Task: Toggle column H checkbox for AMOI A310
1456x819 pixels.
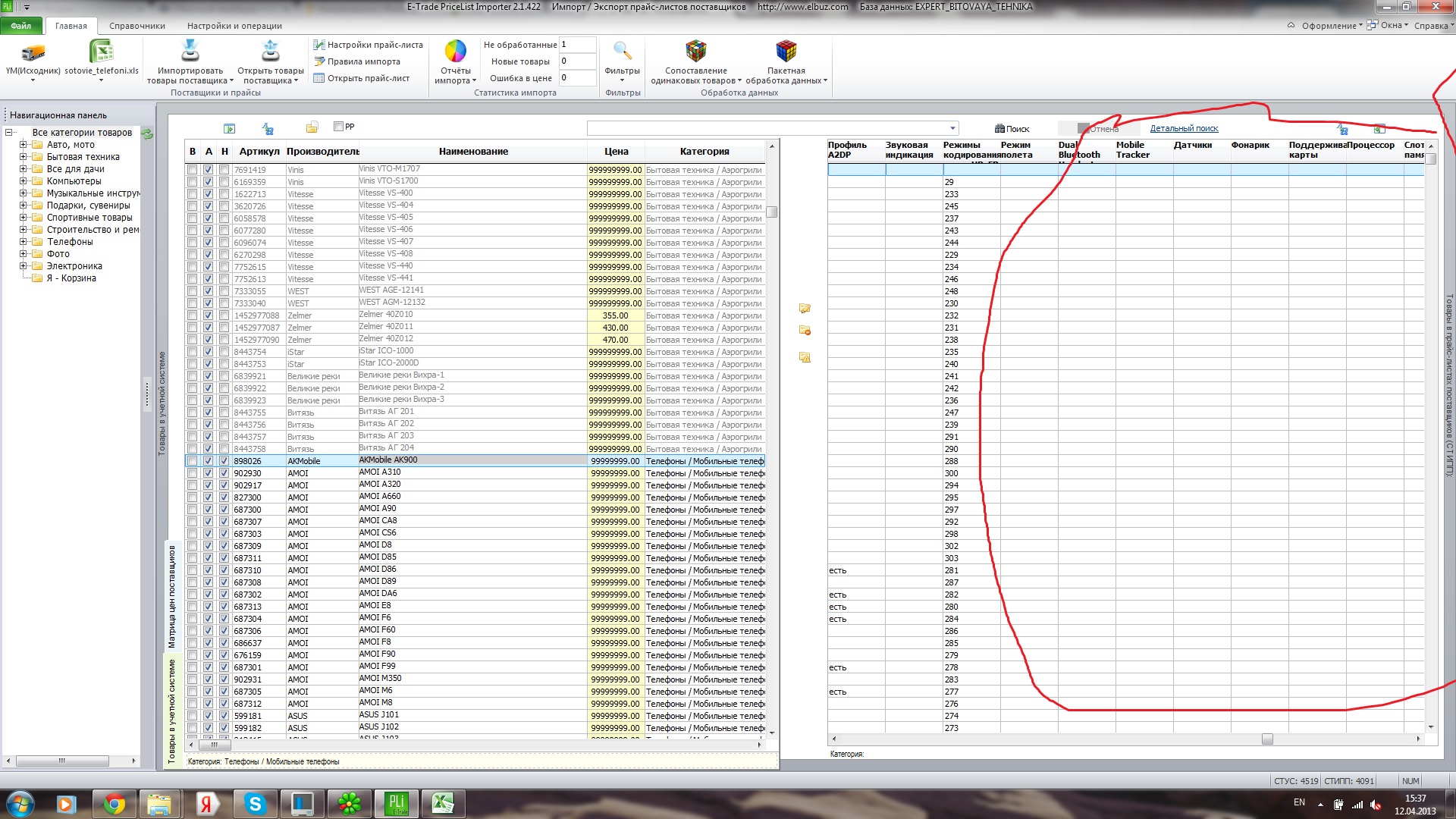Action: [x=224, y=473]
